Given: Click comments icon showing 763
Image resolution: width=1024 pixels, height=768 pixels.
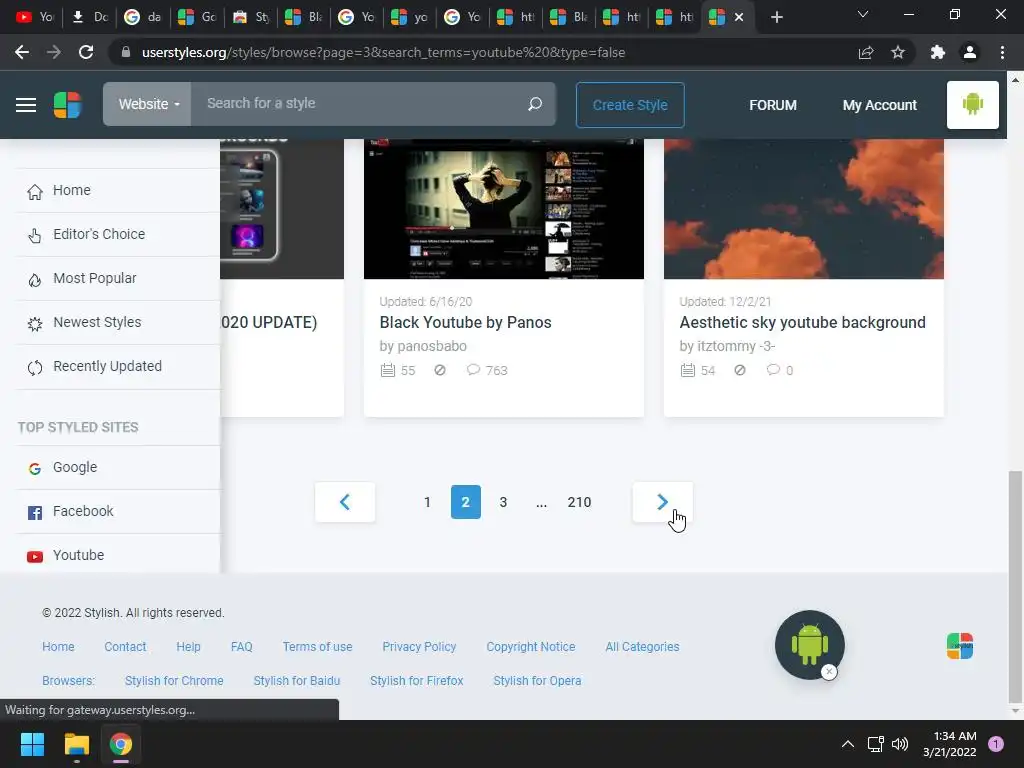Looking at the screenshot, I should 473,370.
